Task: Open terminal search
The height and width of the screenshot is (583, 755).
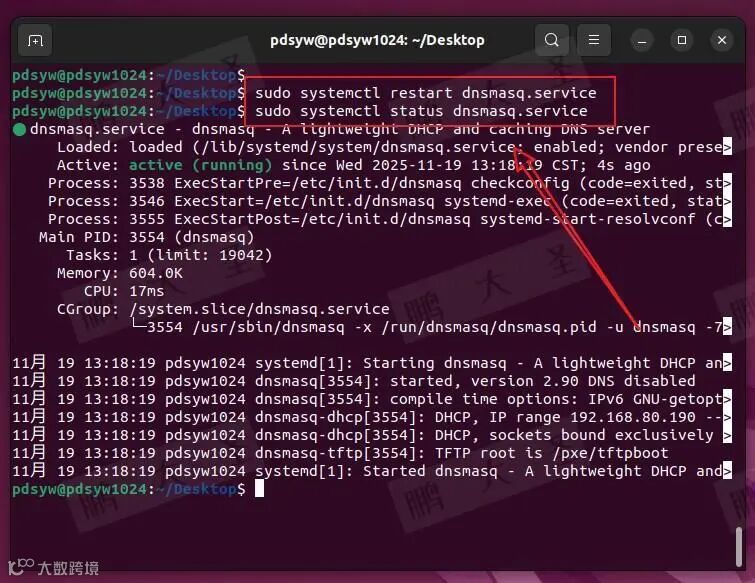Action: click(x=552, y=40)
